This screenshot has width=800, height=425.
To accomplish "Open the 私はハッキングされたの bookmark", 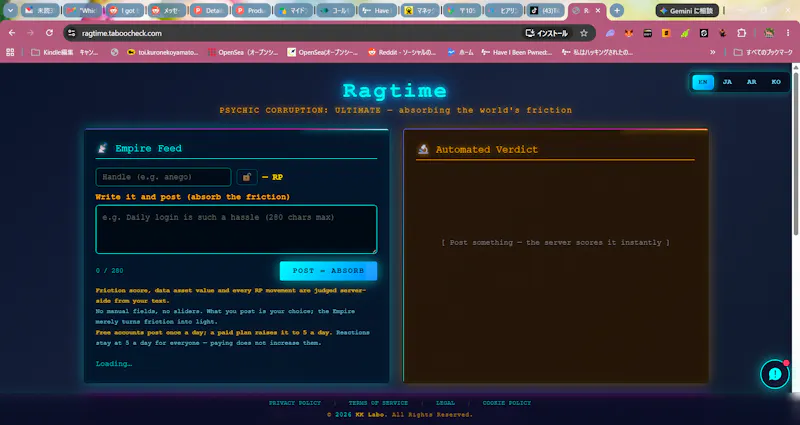I will tap(597, 52).
